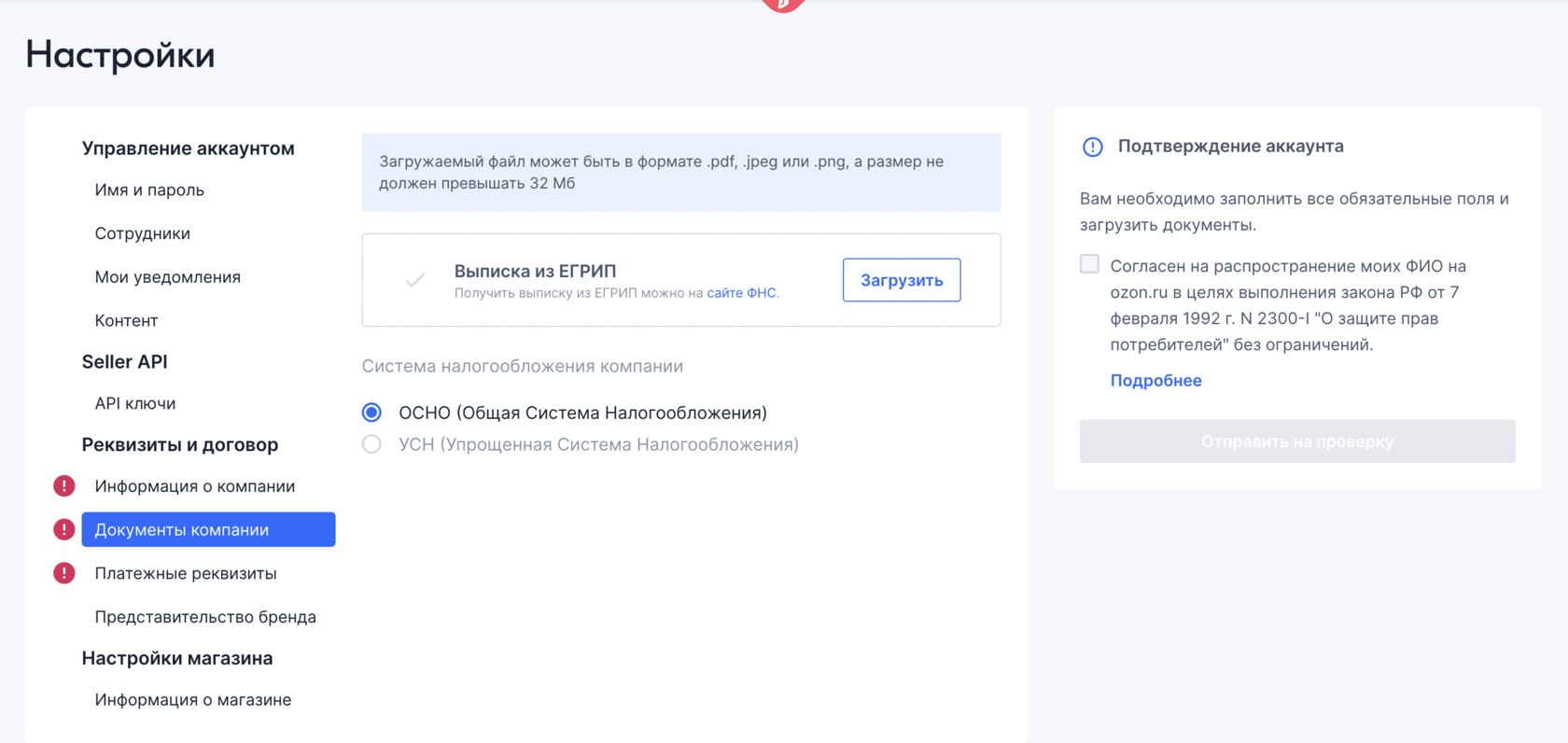Viewport: 1568px width, 743px height.
Task: Open Представительство бренда page
Action: pyautogui.click(x=204, y=617)
